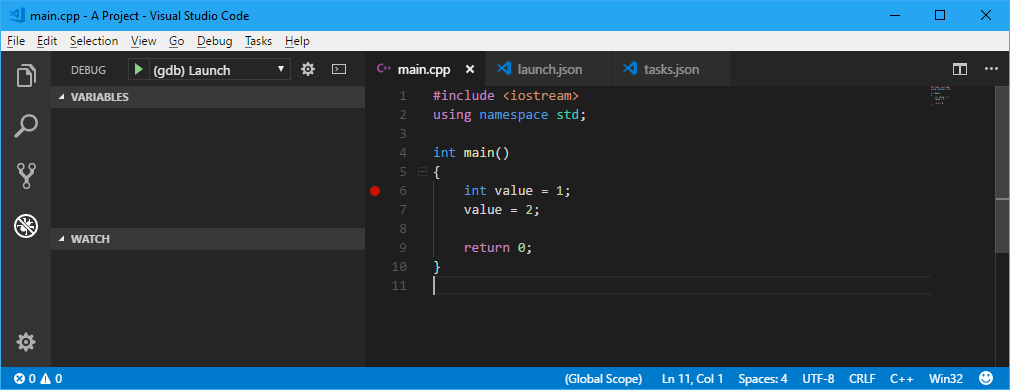
Task: Collapse the VARIABLES section
Action: [x=207, y=97]
